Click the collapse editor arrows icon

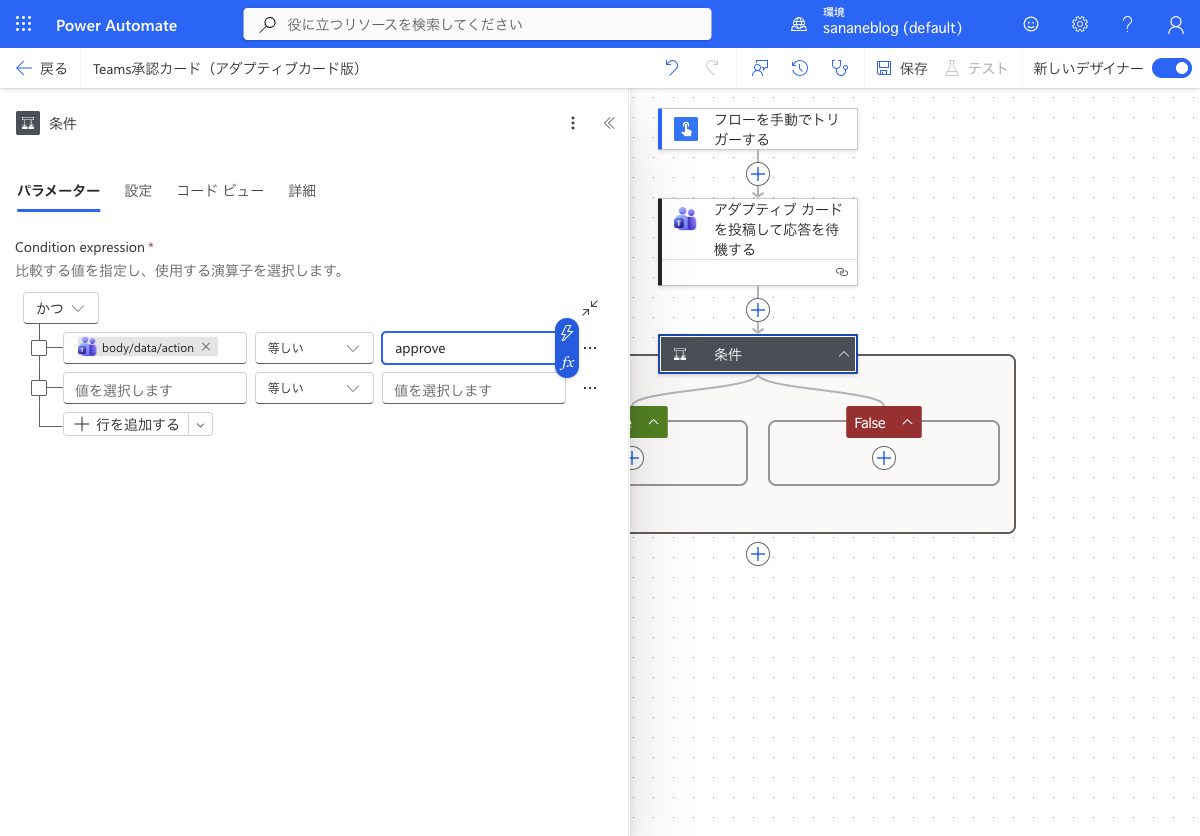[591, 307]
